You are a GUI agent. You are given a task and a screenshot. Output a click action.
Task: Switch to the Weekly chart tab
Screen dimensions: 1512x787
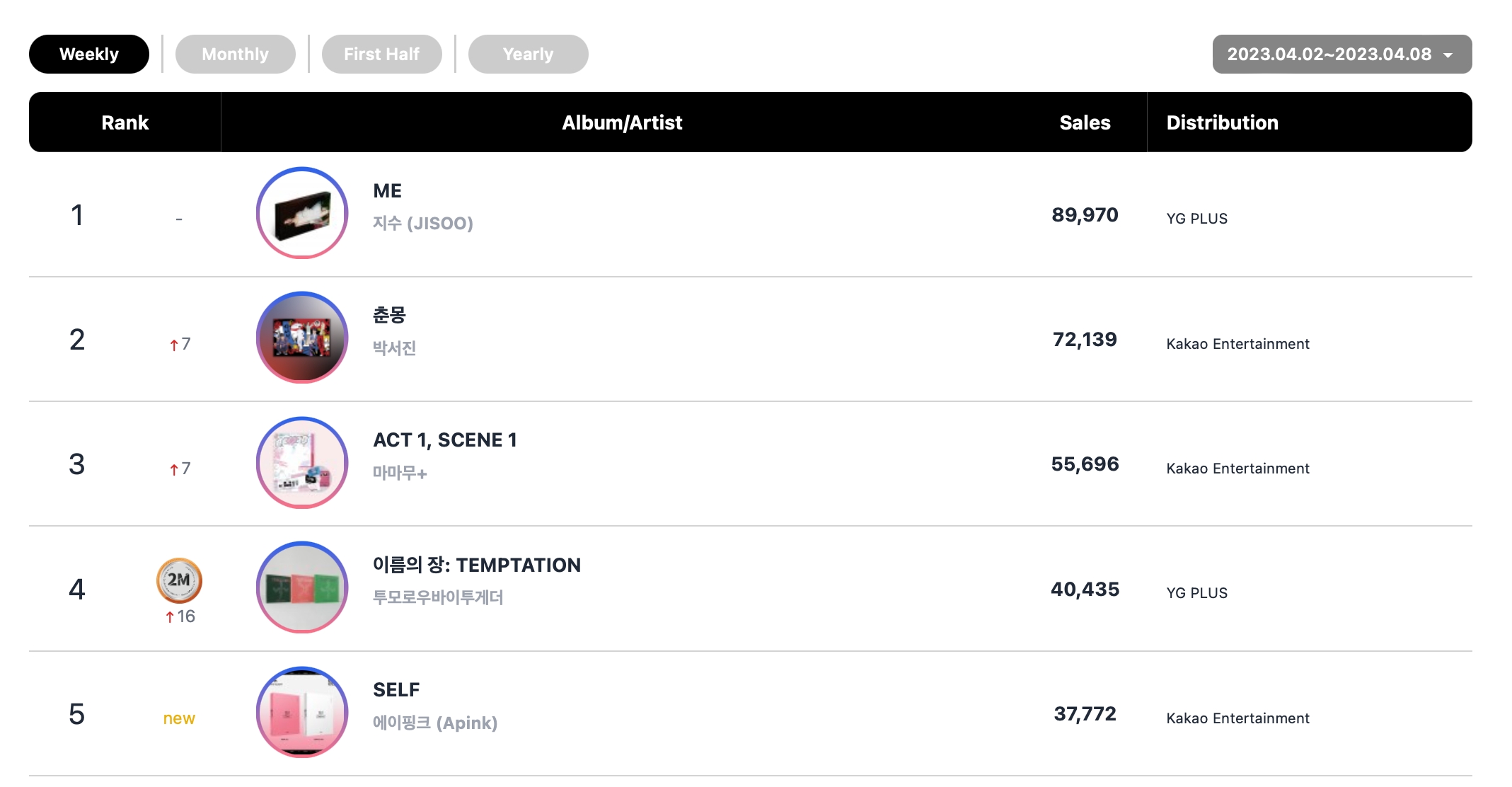(89, 54)
